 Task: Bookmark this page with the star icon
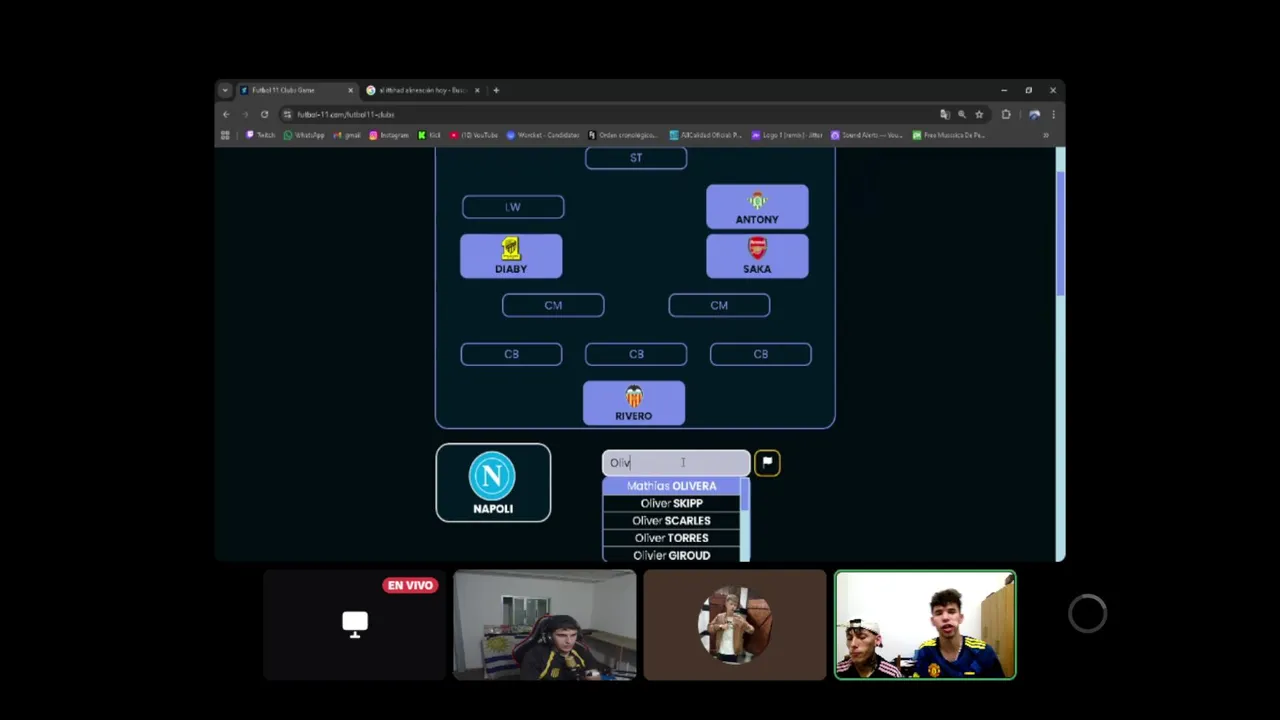979,114
